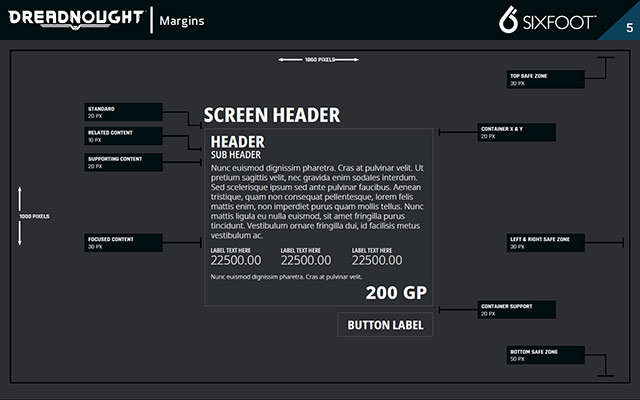
Task: Click the 200 GP price text
Action: (x=395, y=293)
